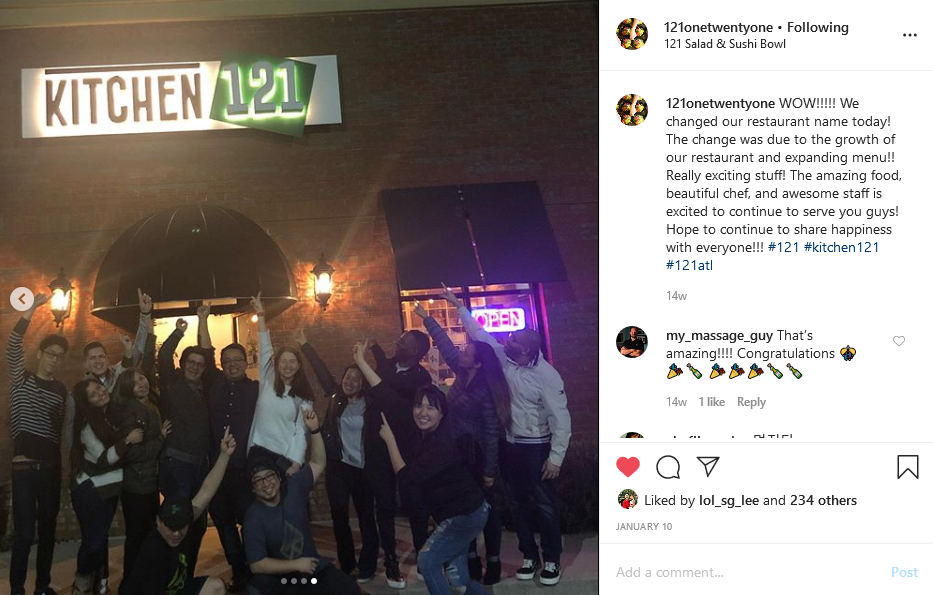This screenshot has width=933, height=595.
Task: Open the #121atl hashtag
Action: [689, 265]
